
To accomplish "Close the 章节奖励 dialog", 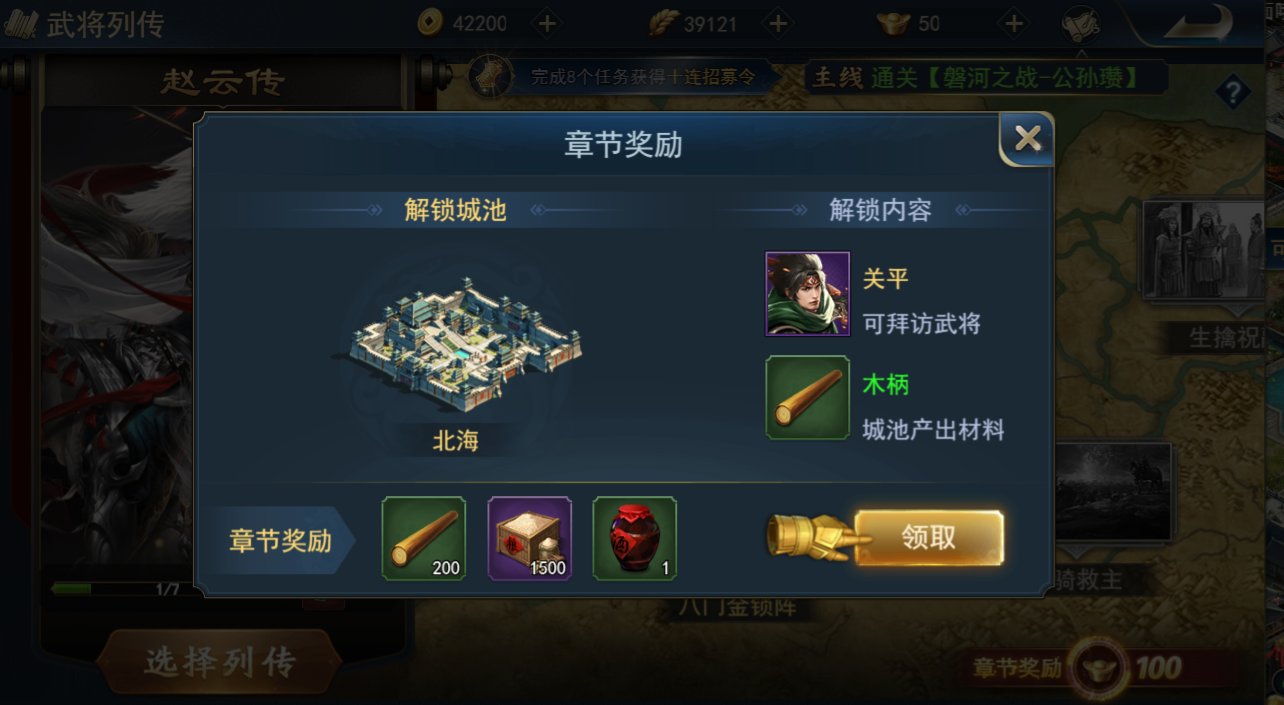I will tap(1027, 139).
